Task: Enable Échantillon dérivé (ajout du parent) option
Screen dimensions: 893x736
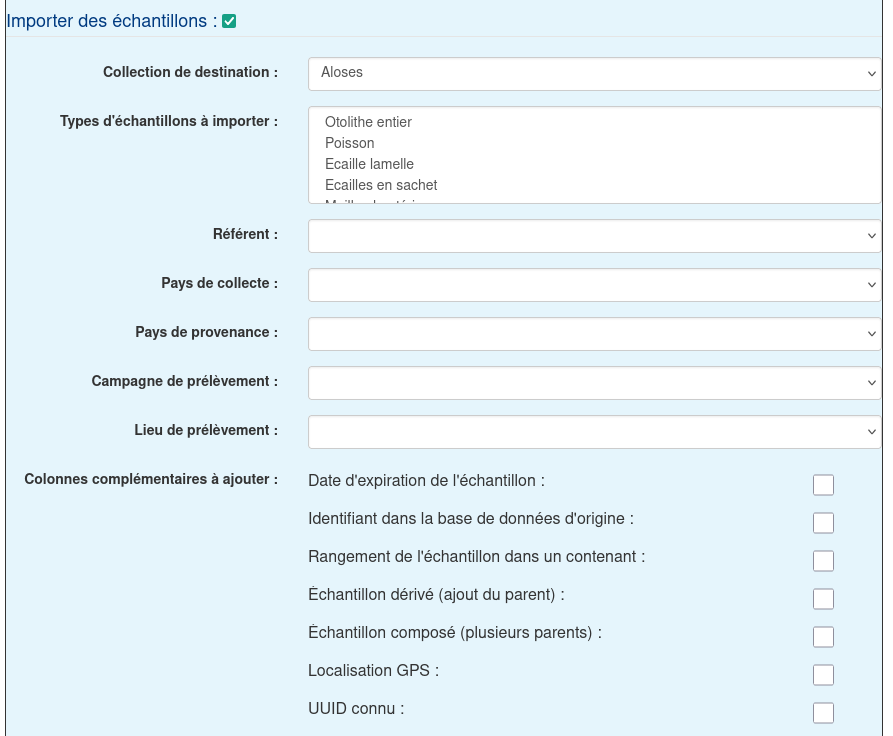Action: 823,599
